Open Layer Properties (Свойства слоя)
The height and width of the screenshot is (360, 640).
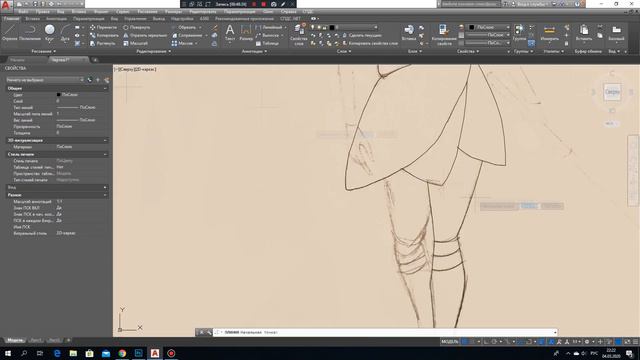point(298,33)
